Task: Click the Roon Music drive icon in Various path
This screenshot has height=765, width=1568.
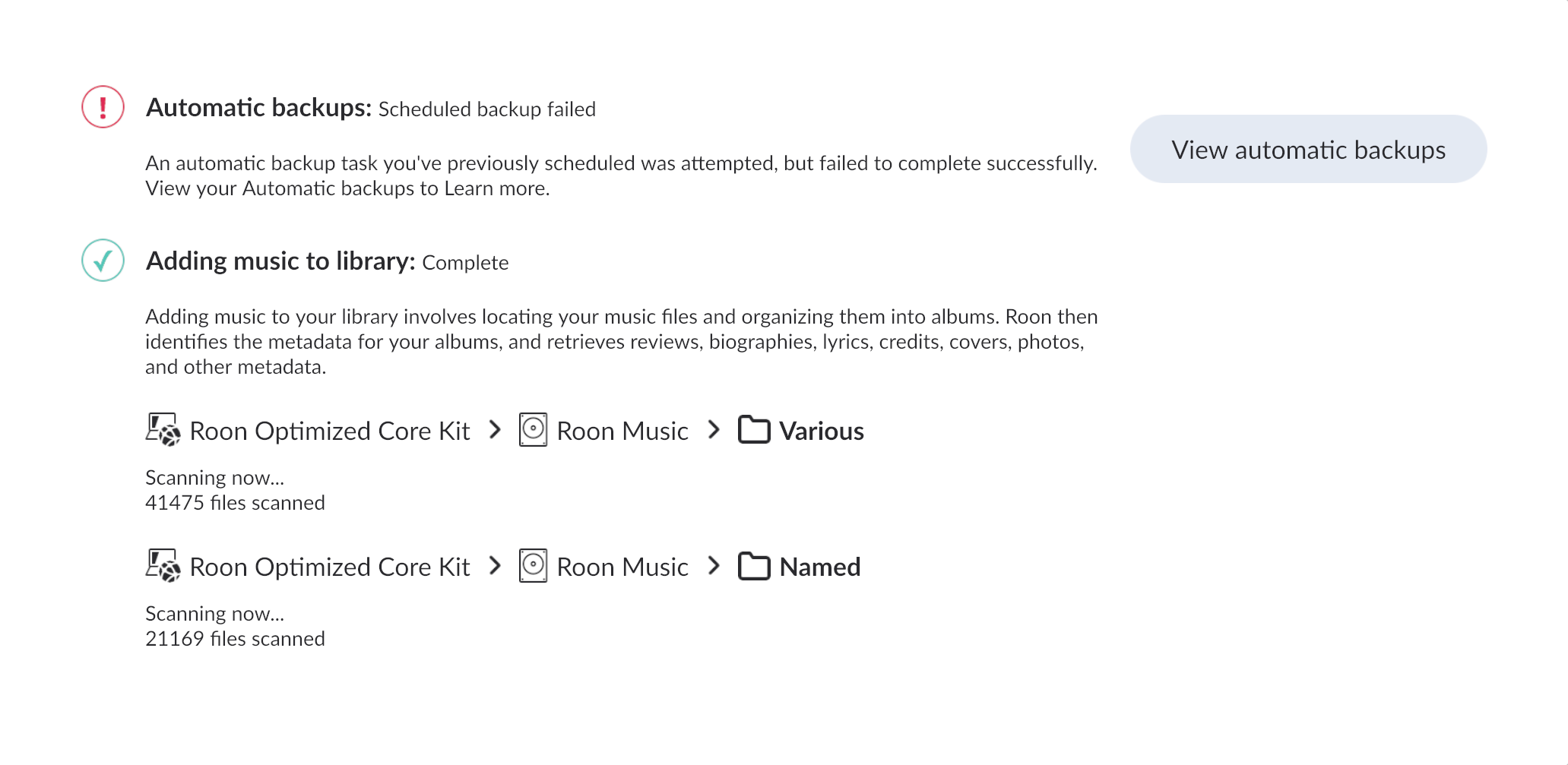Action: click(x=533, y=430)
